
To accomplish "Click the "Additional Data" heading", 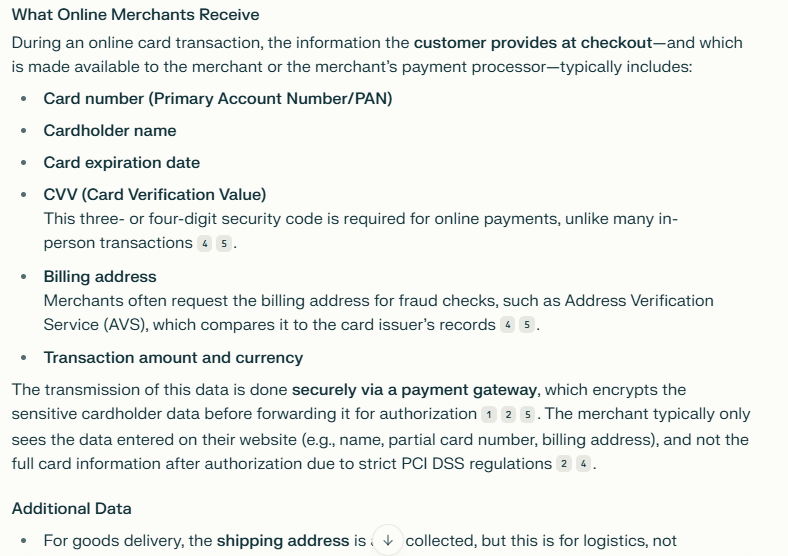I will (x=71, y=509).
